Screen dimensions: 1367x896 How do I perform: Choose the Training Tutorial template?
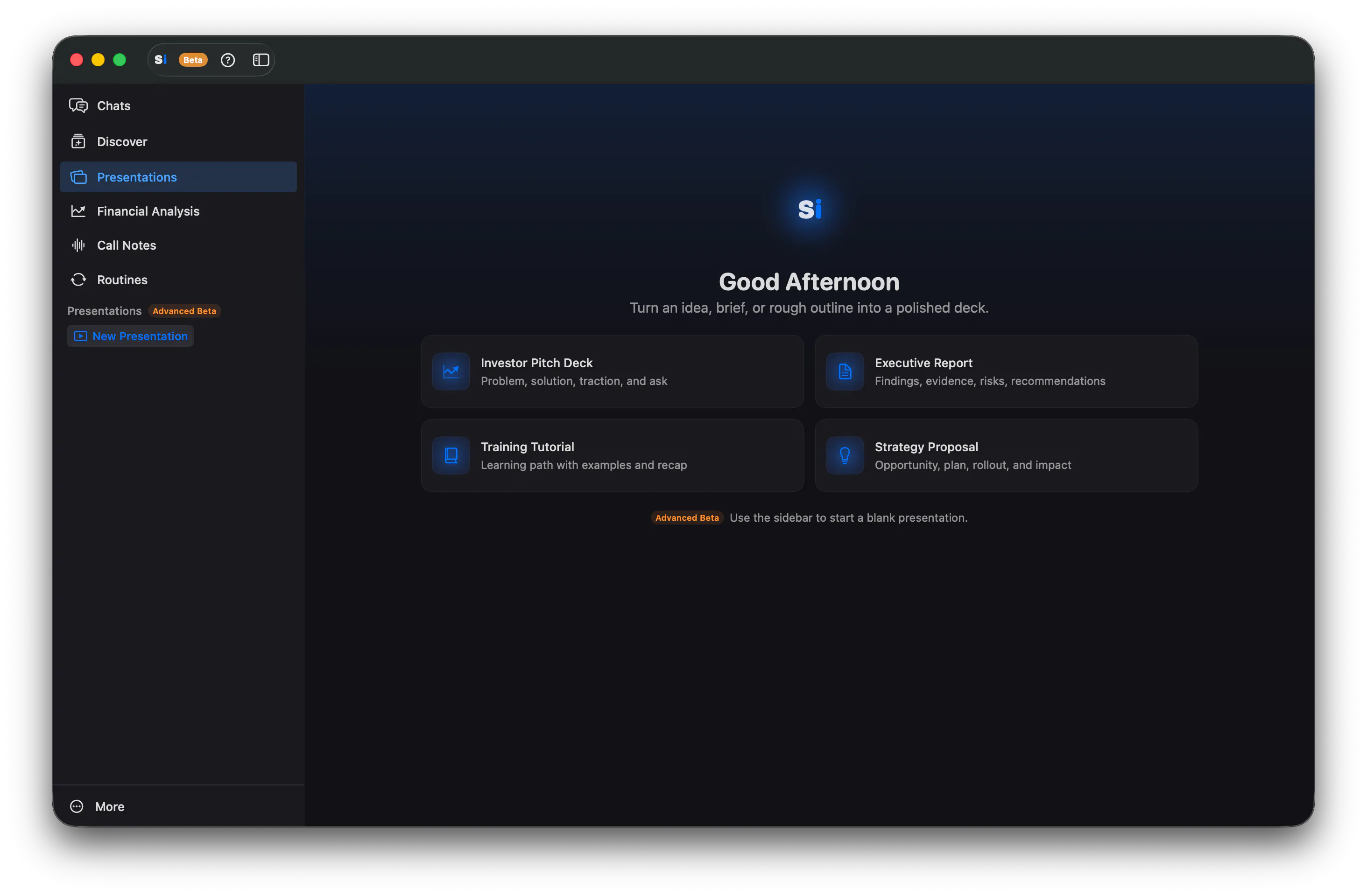click(612, 455)
